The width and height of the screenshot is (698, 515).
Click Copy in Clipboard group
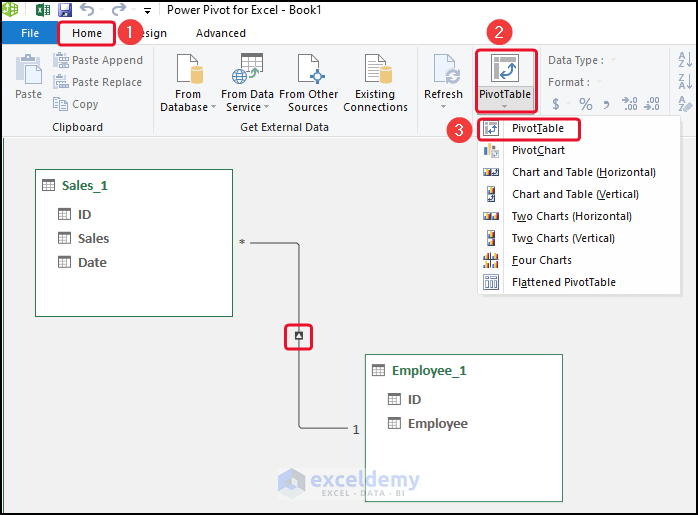[76, 104]
